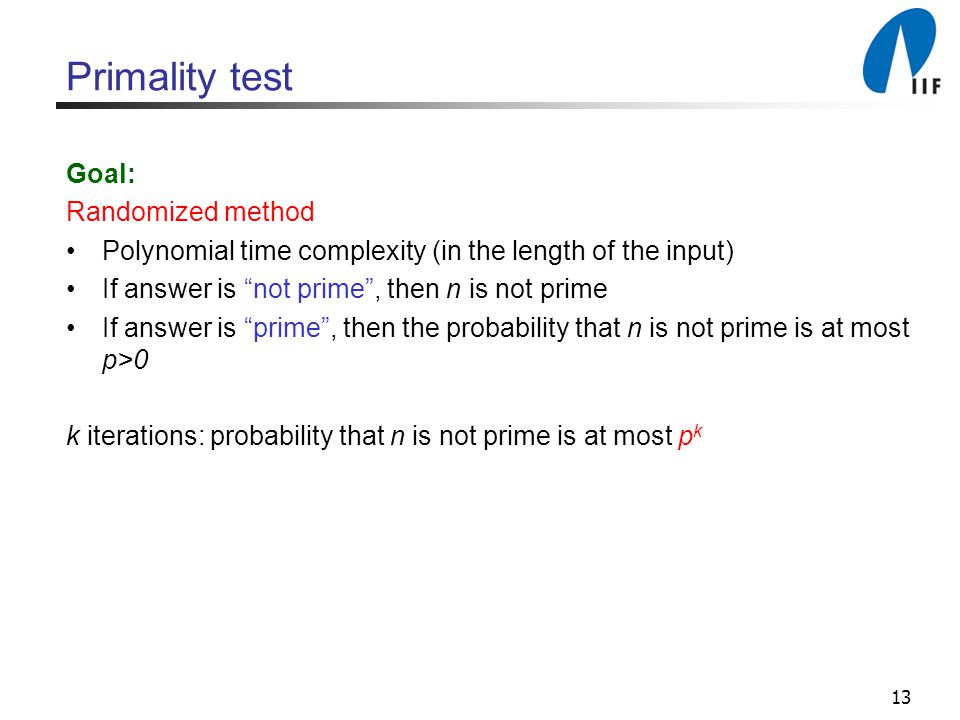The height and width of the screenshot is (720, 960).
Task: Click the 'p>0' italic text
Action: 125,360
